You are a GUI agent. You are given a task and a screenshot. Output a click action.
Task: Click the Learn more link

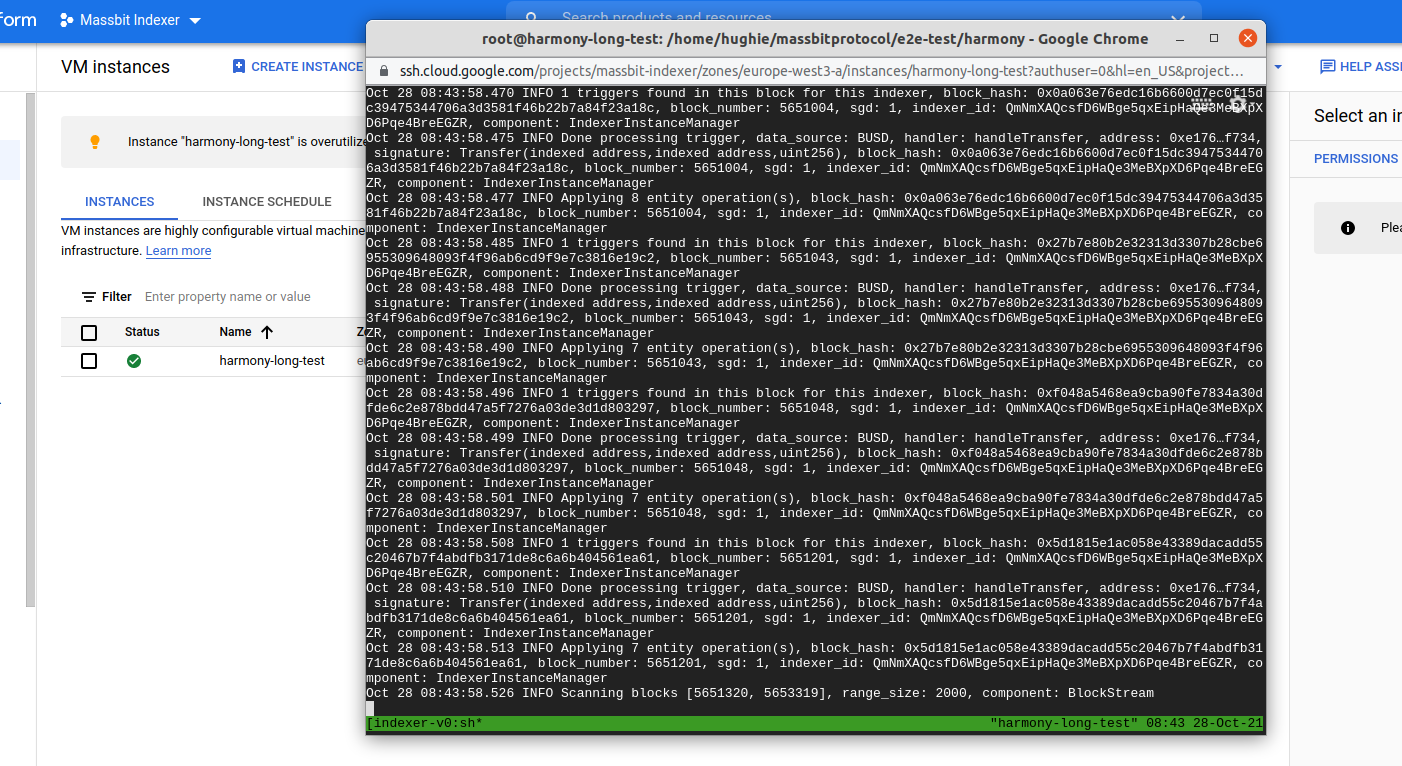pyautogui.click(x=178, y=251)
